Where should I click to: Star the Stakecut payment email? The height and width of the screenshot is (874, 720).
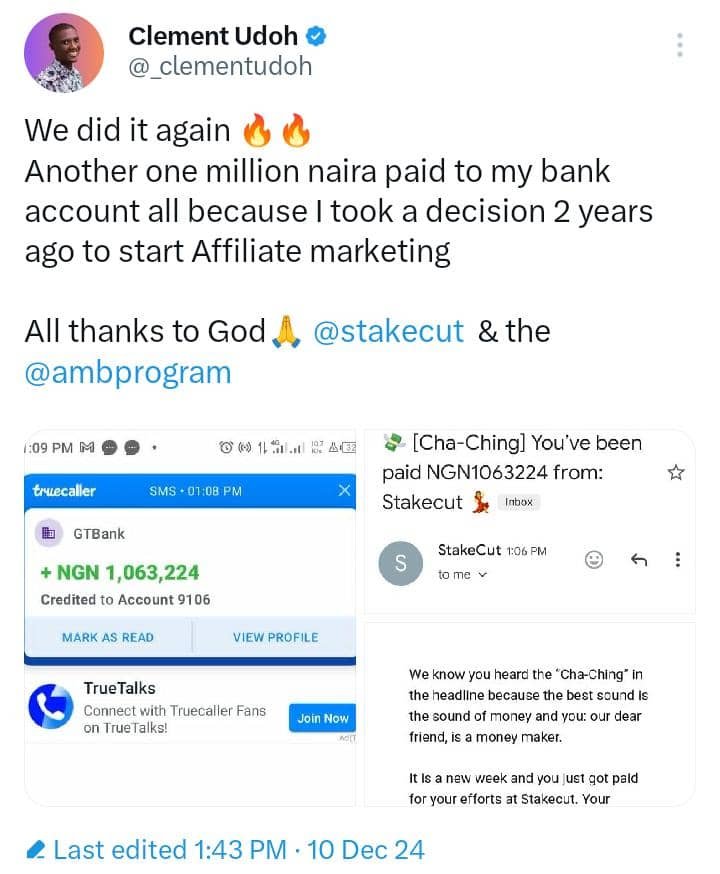tap(676, 472)
